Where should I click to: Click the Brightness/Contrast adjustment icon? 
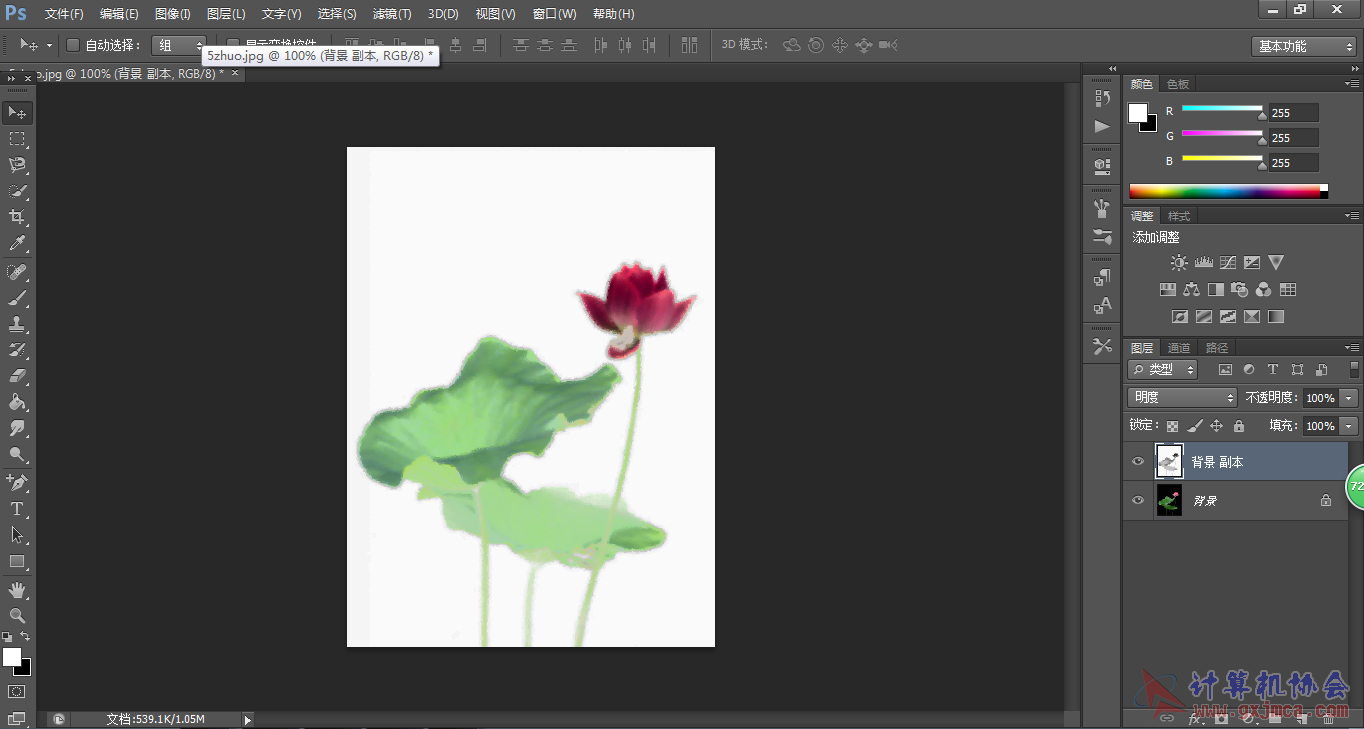pos(1179,263)
